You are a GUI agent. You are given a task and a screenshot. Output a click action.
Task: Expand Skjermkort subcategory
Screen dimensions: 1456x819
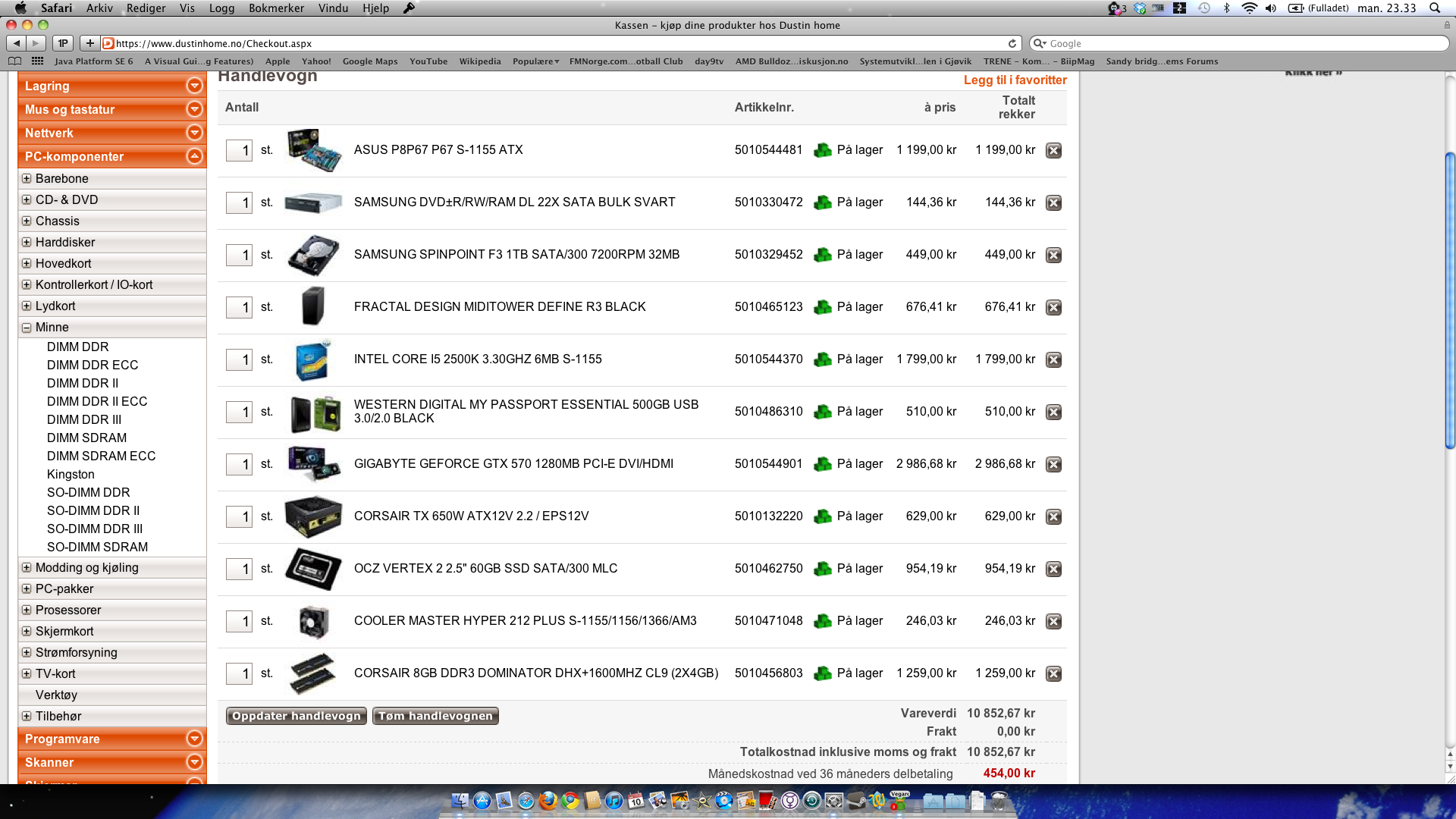[x=27, y=631]
